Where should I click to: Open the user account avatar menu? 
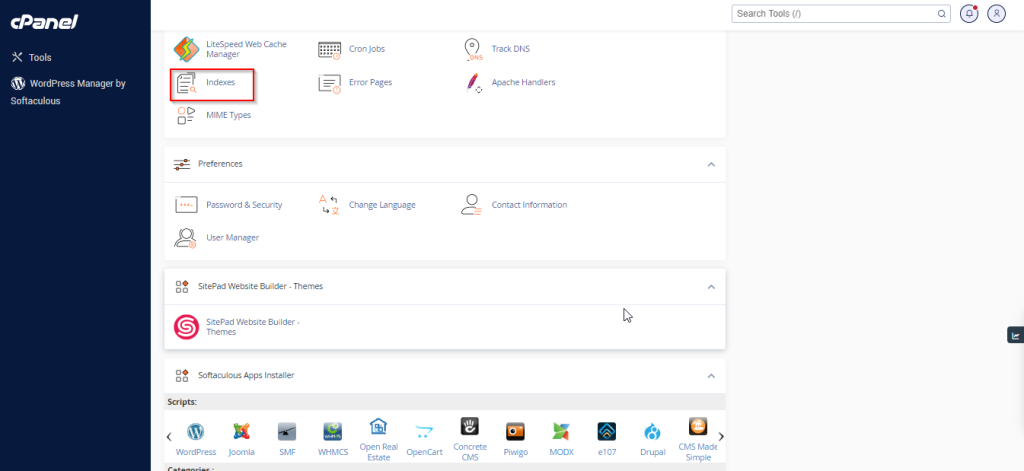tap(996, 14)
